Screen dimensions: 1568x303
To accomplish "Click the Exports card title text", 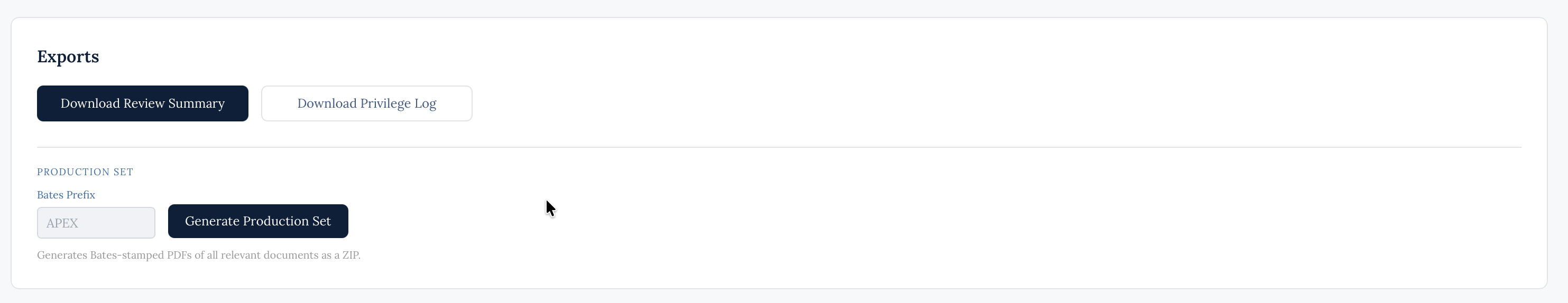I will coord(68,56).
